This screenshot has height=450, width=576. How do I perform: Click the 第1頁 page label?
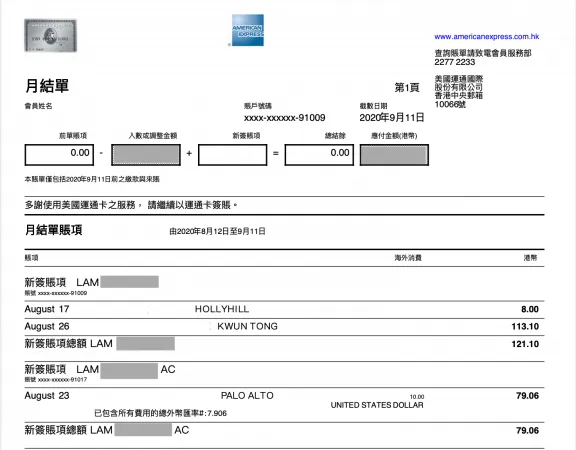pyautogui.click(x=407, y=87)
